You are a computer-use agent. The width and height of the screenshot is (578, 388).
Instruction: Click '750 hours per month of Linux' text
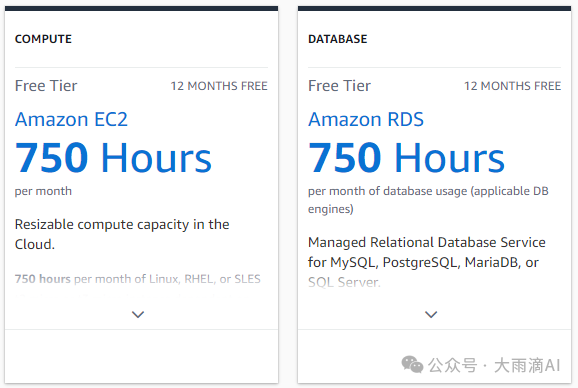137,279
